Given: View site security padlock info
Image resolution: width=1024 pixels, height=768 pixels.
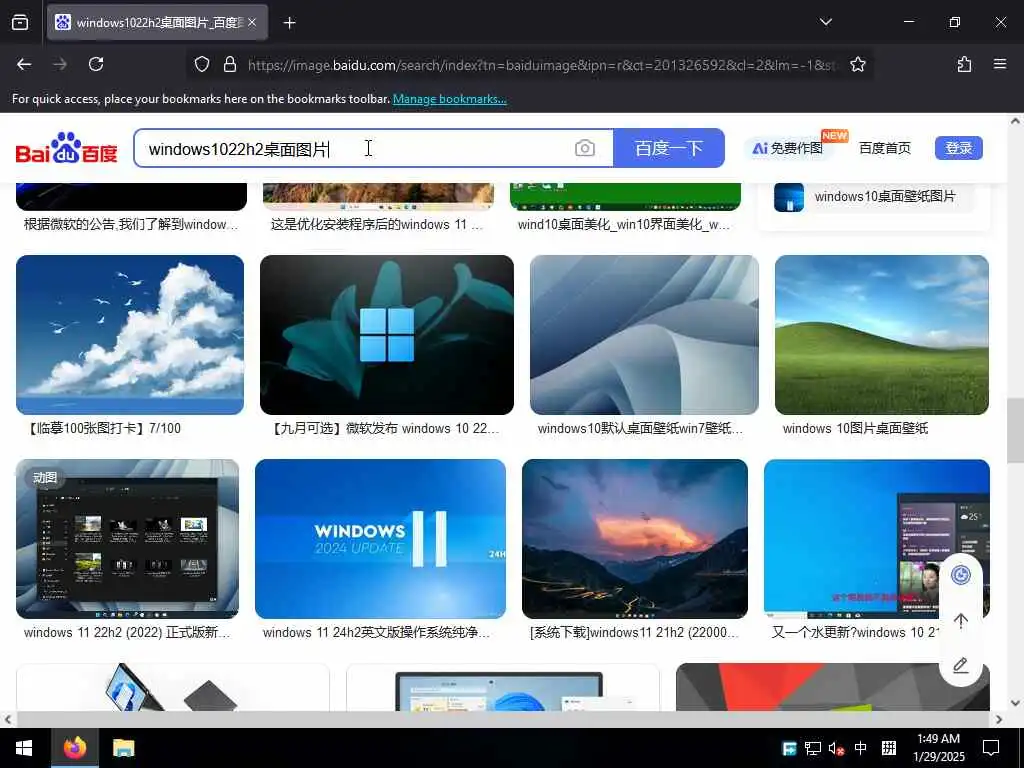Looking at the screenshot, I should pos(230,64).
